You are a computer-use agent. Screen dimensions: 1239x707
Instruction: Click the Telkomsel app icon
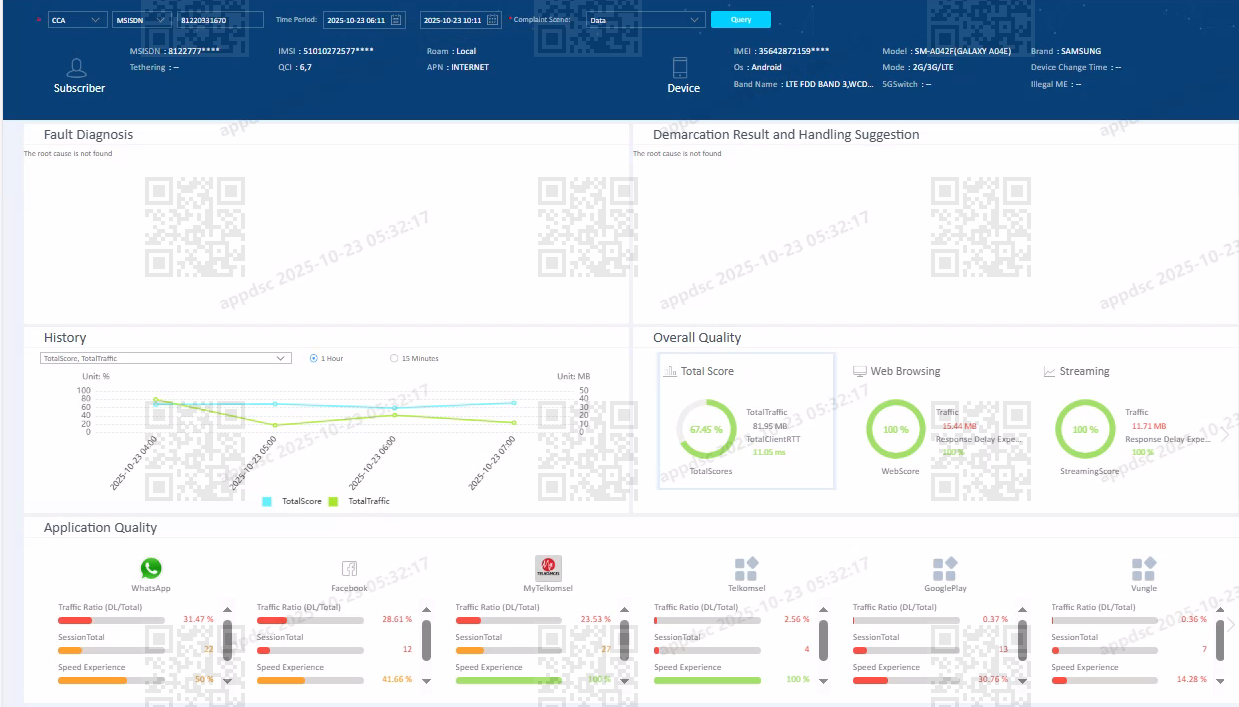(746, 569)
